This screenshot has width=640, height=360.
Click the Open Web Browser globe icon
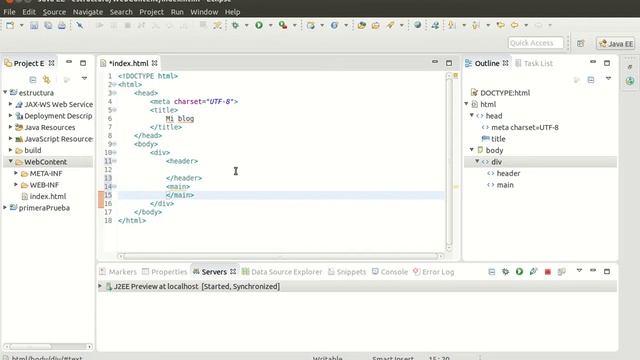[x=417, y=25]
